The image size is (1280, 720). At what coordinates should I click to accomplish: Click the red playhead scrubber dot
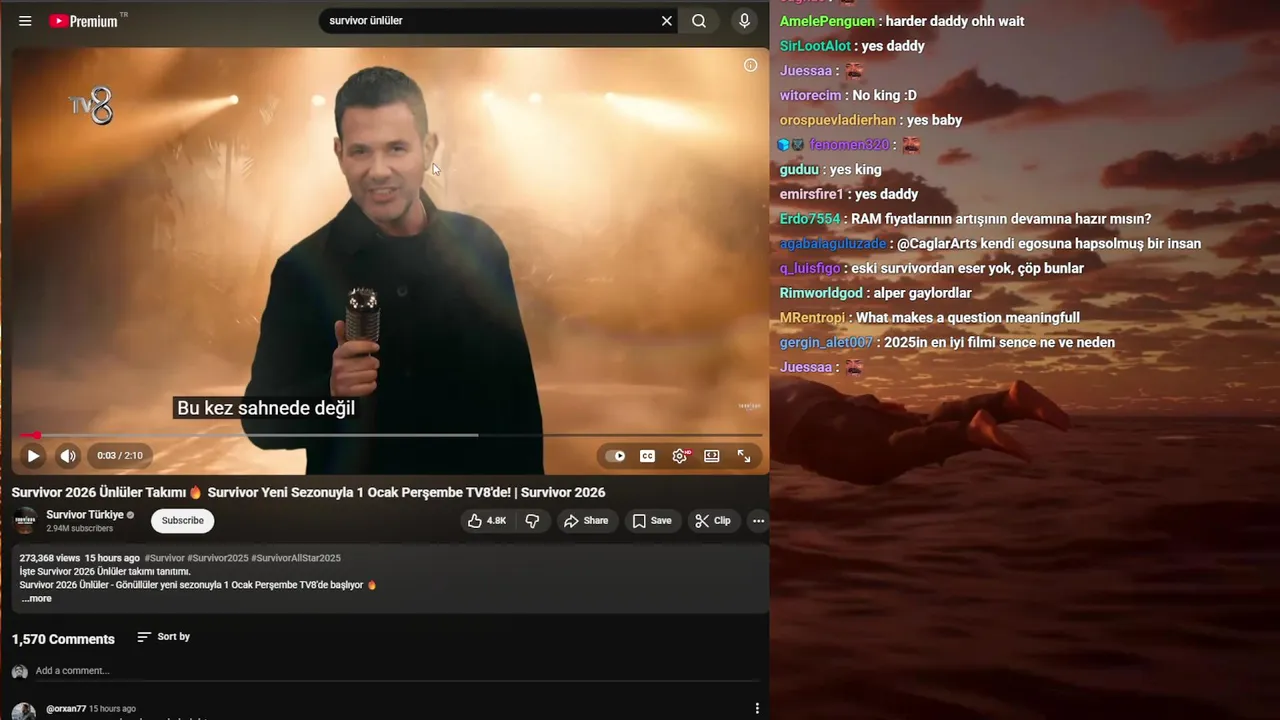[37, 435]
